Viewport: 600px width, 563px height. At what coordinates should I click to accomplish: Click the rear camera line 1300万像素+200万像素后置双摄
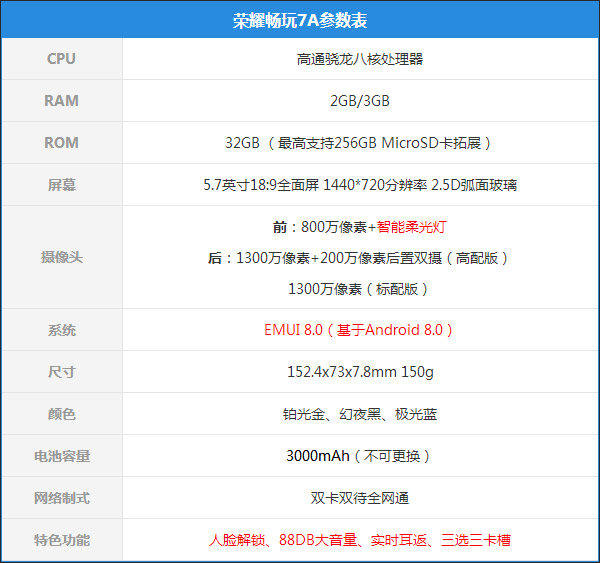coord(358,258)
